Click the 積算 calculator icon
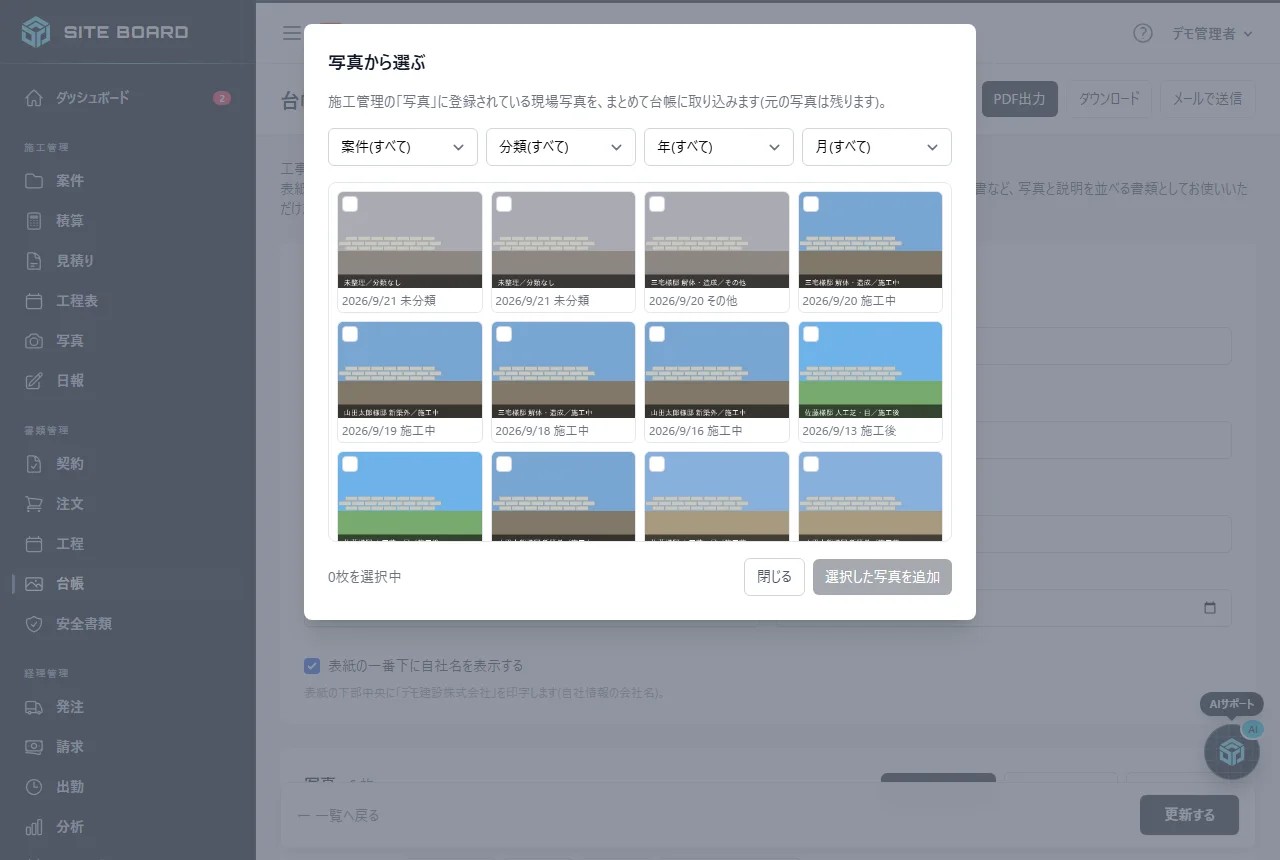This screenshot has height=860, width=1280. pyautogui.click(x=34, y=221)
